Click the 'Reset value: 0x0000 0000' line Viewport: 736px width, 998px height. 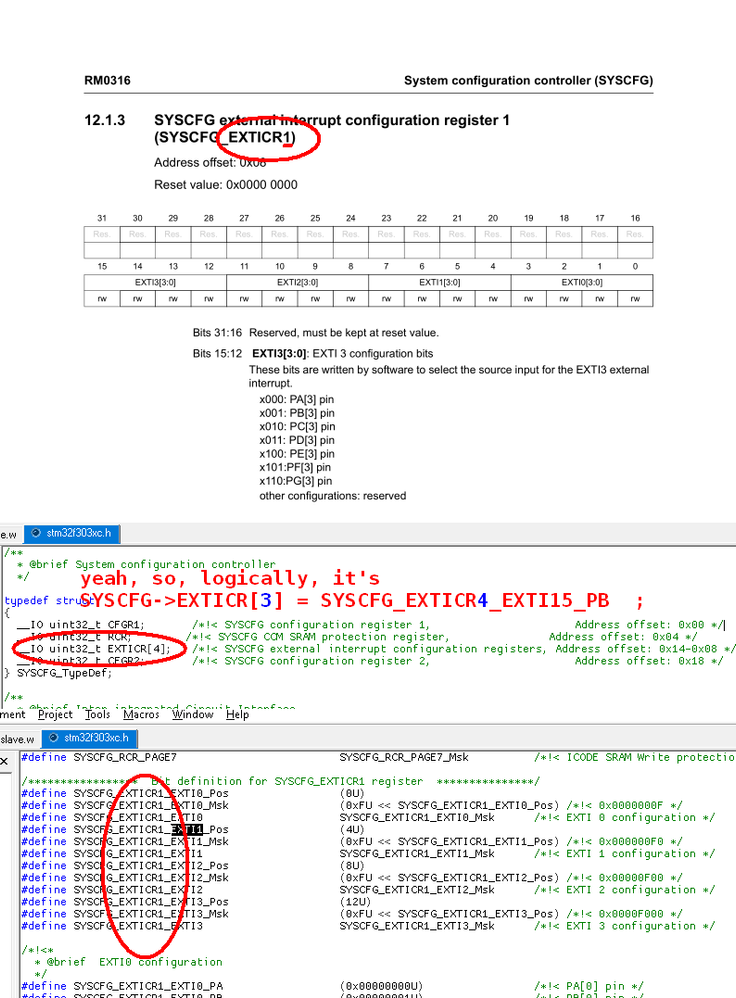tap(225, 185)
